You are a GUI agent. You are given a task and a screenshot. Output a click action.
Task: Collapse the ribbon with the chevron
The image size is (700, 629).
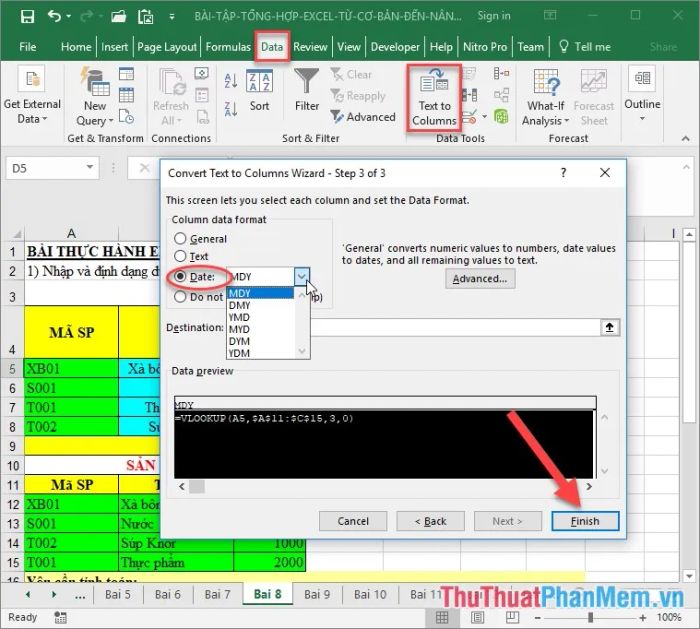tap(685, 139)
